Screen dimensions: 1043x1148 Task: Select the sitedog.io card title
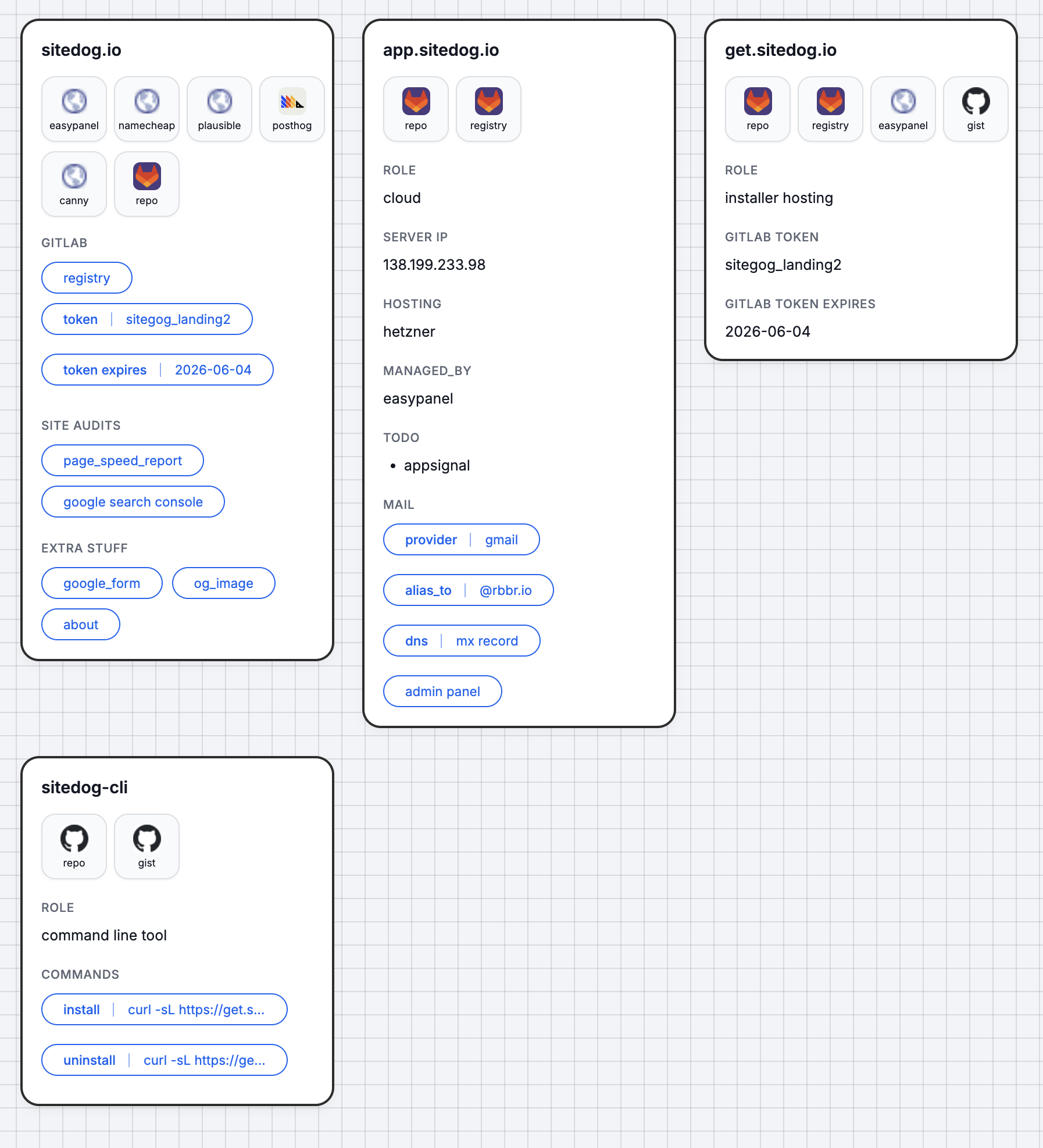click(81, 50)
